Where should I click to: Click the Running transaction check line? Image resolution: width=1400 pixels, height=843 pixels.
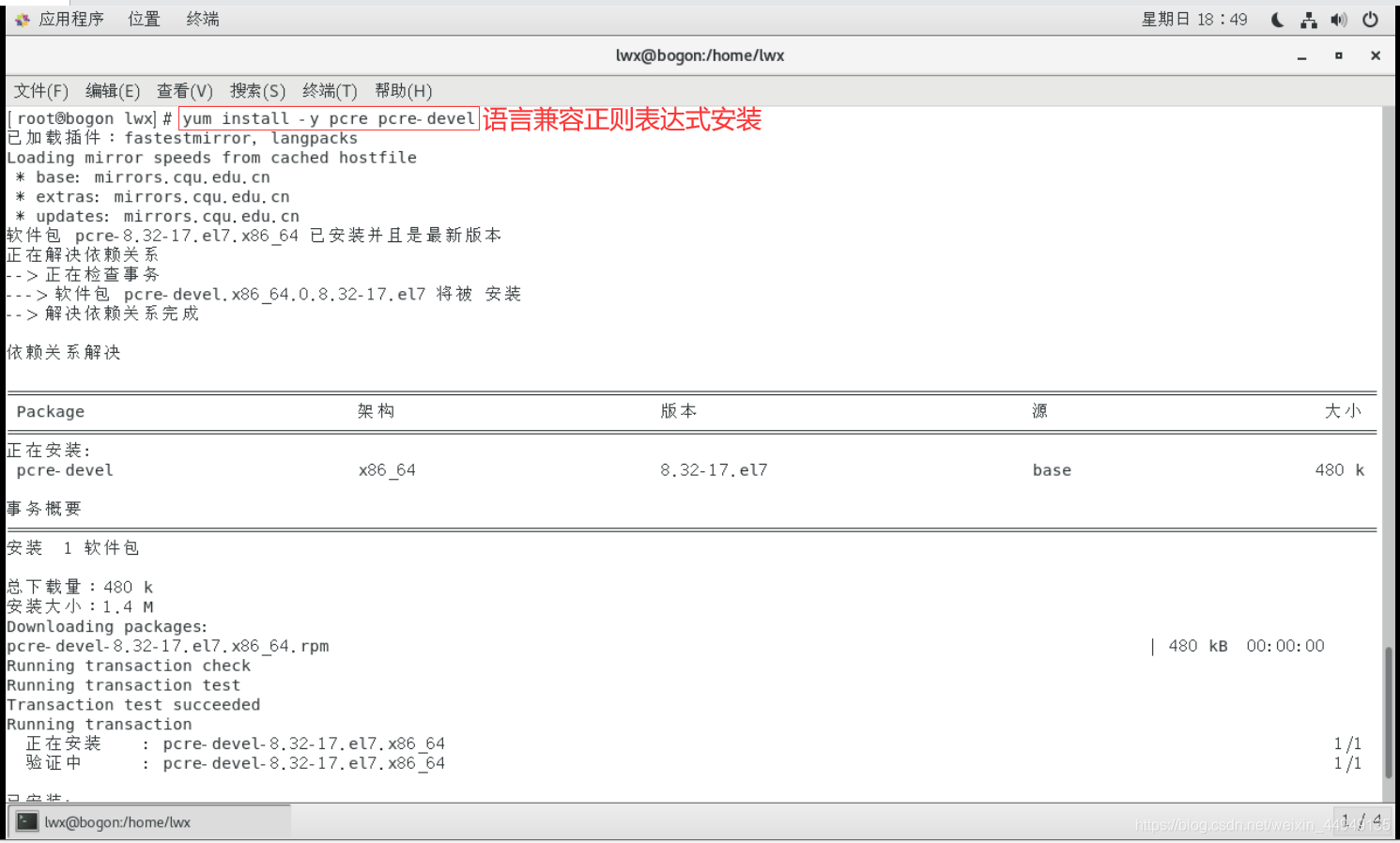point(129,667)
